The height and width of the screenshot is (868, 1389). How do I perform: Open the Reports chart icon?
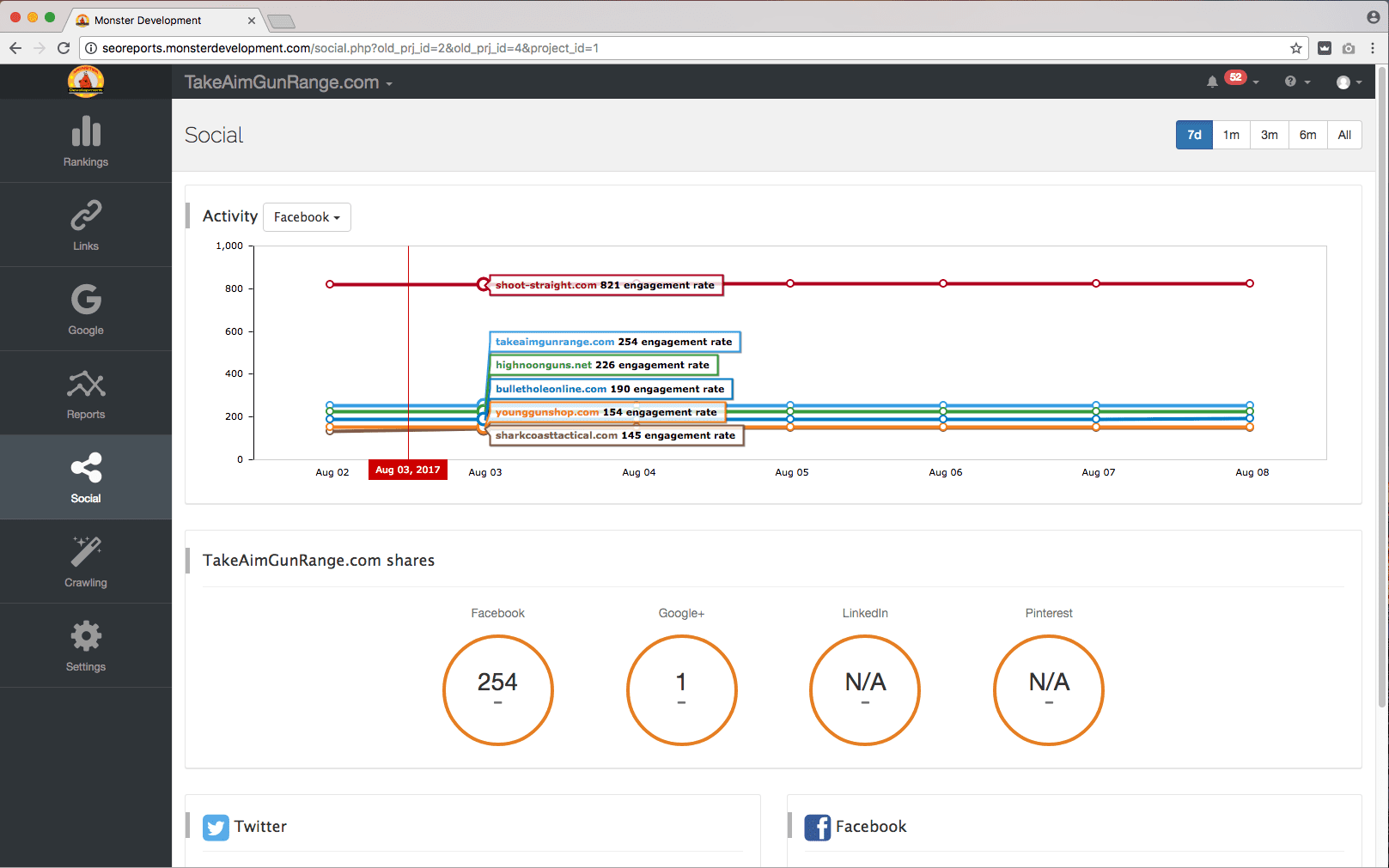click(x=86, y=384)
